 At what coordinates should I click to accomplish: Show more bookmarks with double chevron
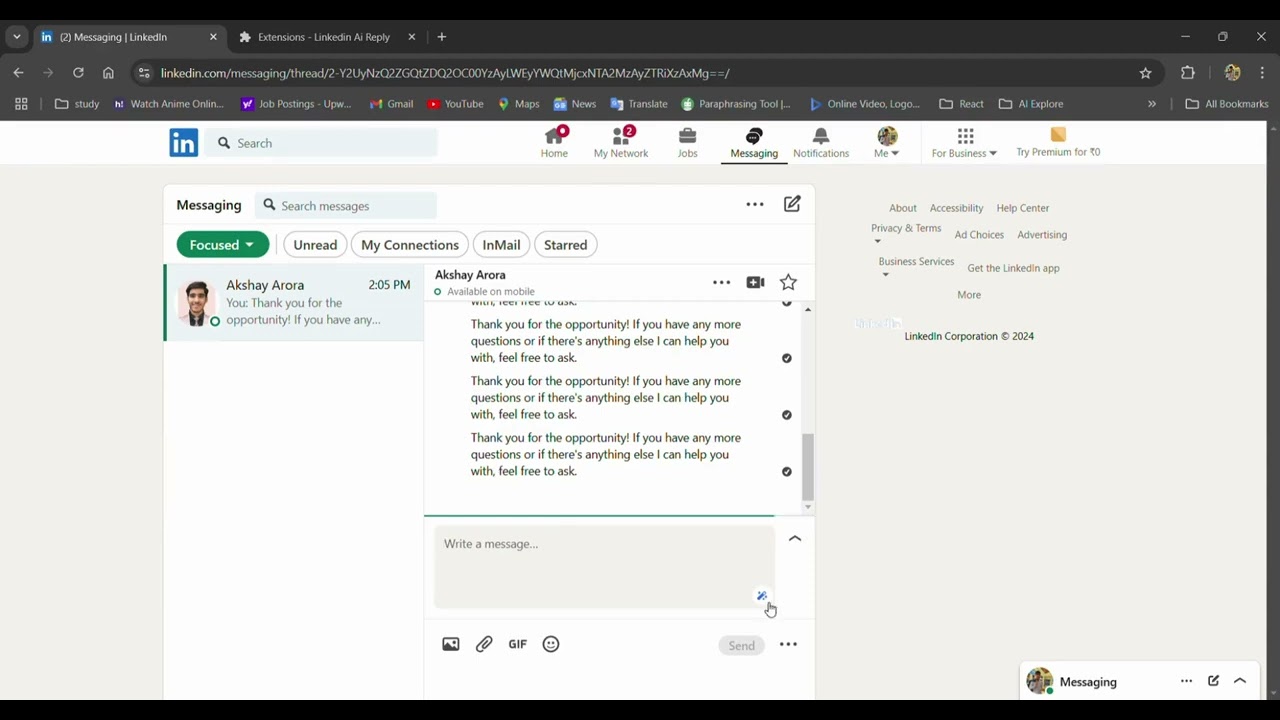tap(1152, 104)
